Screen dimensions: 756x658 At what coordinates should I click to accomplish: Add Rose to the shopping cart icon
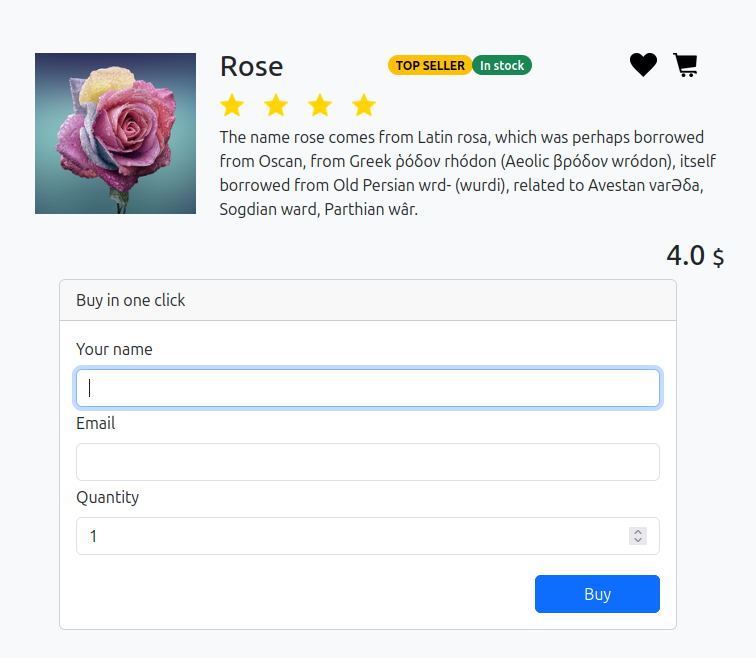(x=685, y=65)
